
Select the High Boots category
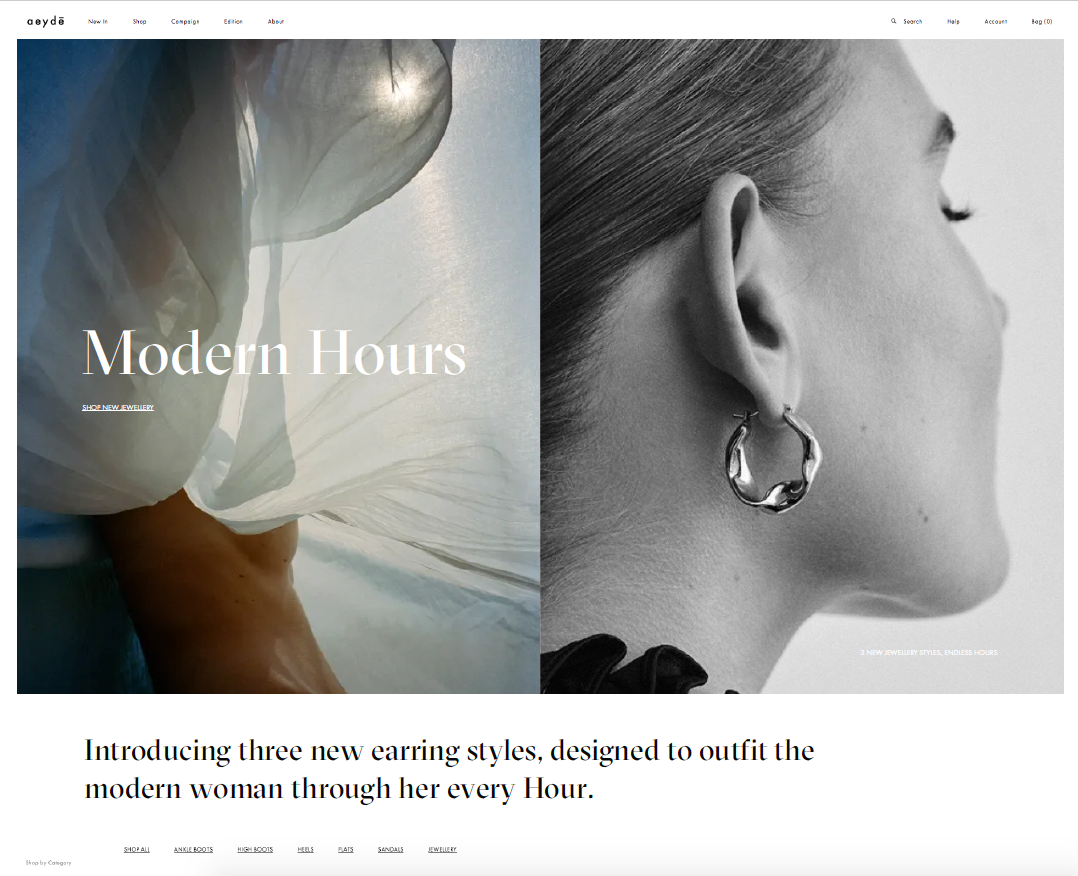[x=255, y=849]
